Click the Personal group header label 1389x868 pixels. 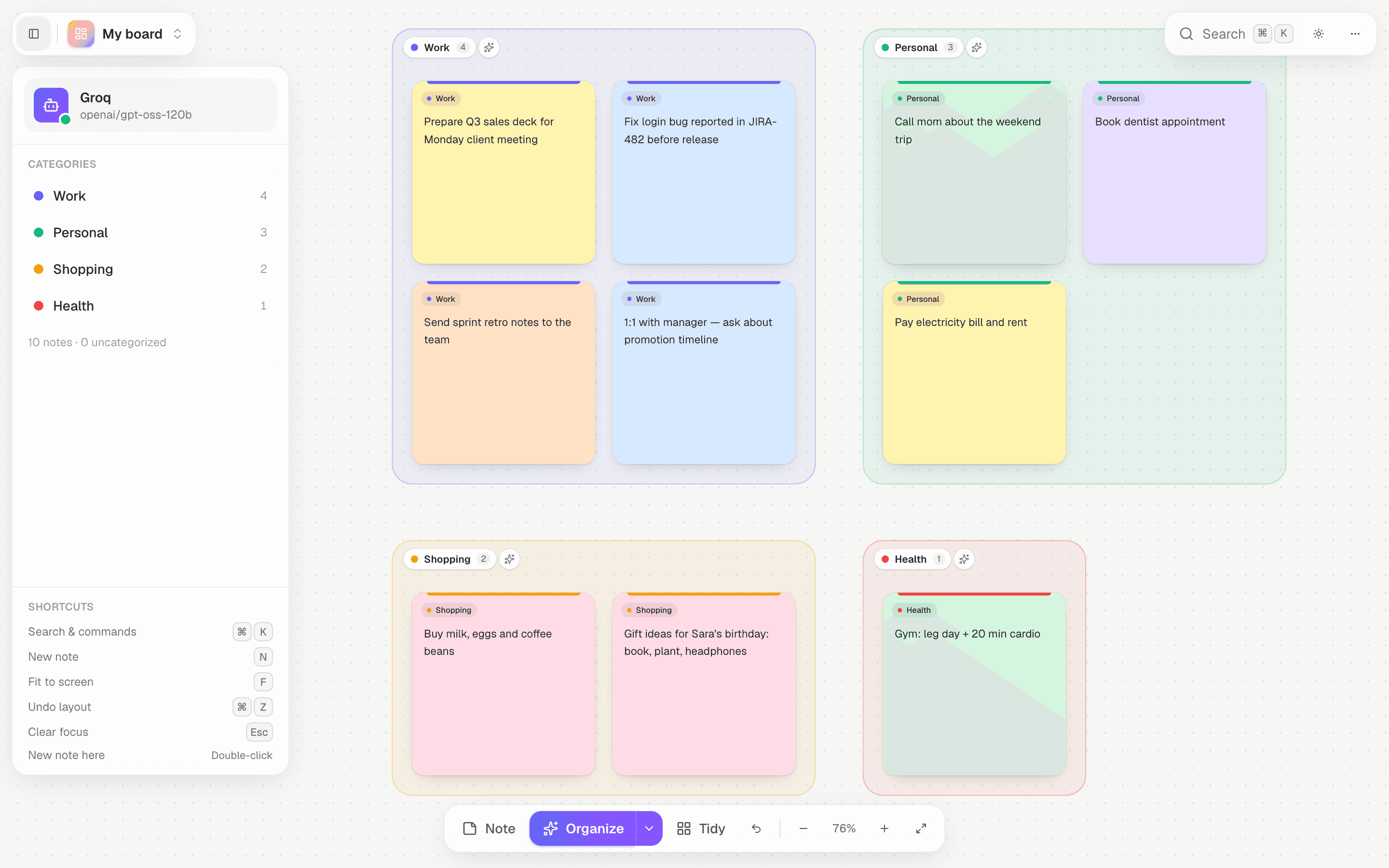coord(918,48)
